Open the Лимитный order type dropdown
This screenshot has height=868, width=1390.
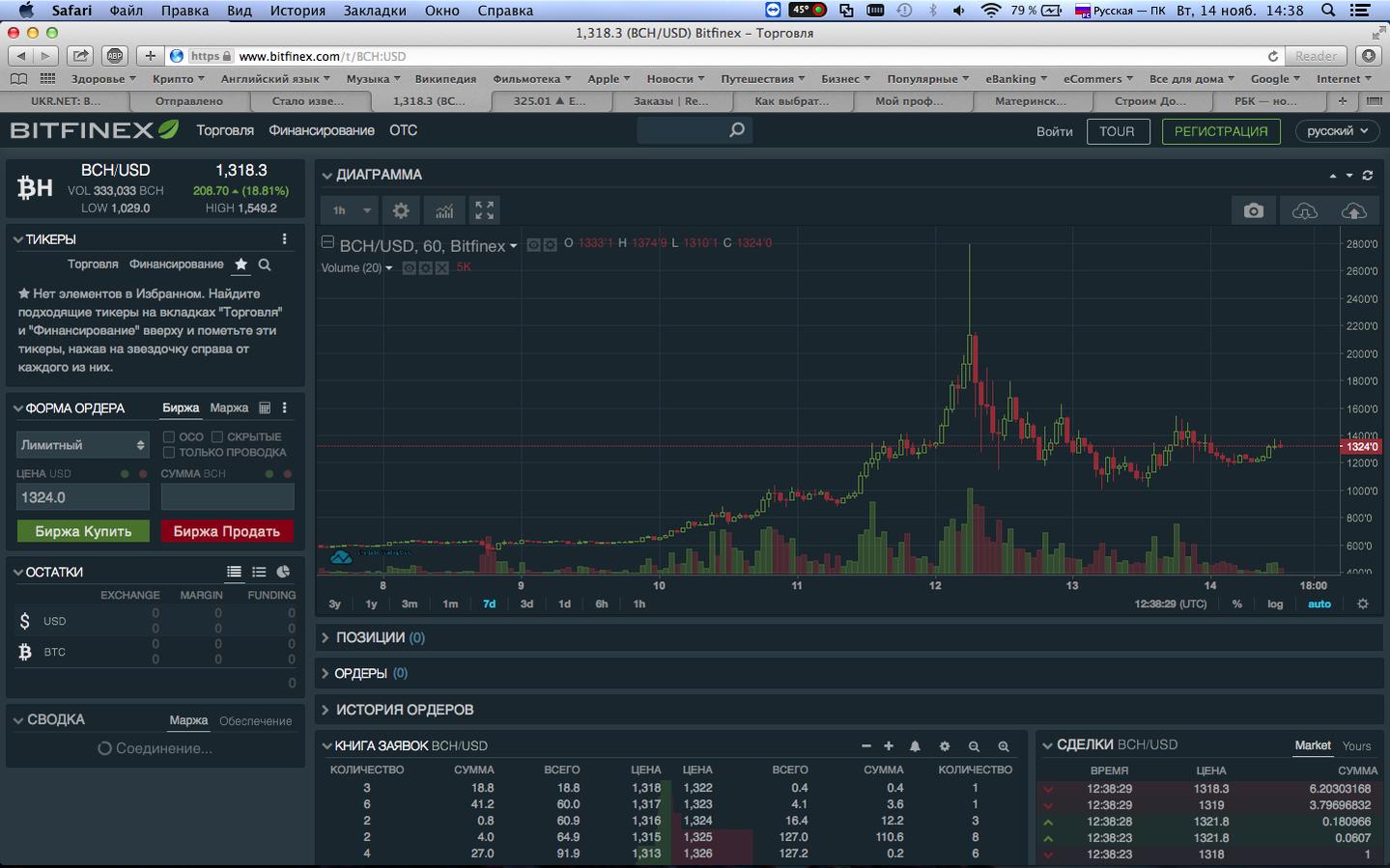click(x=82, y=445)
